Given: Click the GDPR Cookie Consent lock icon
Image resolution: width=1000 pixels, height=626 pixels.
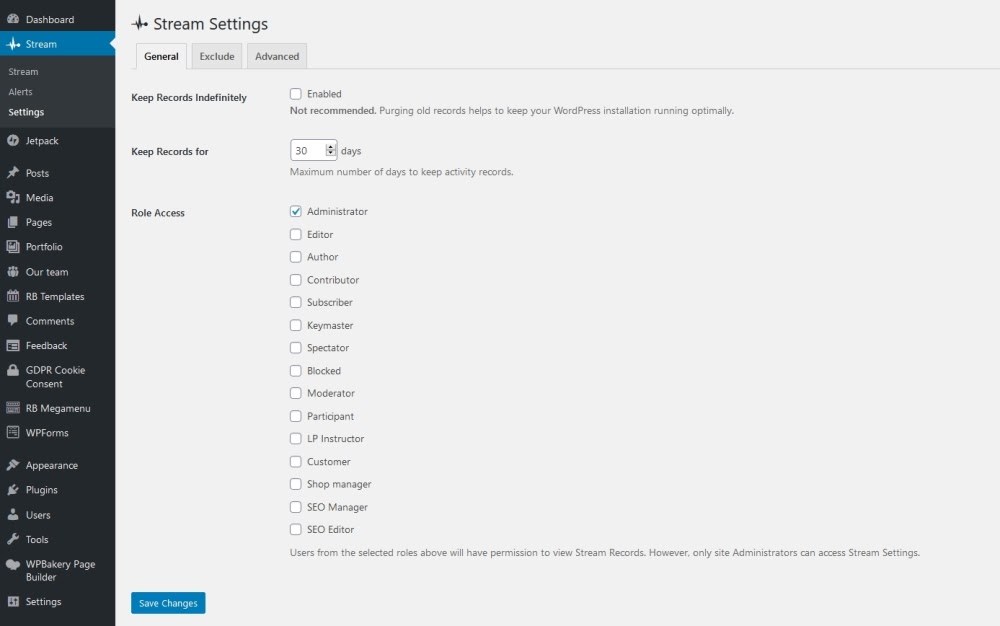Looking at the screenshot, I should coord(13,370).
